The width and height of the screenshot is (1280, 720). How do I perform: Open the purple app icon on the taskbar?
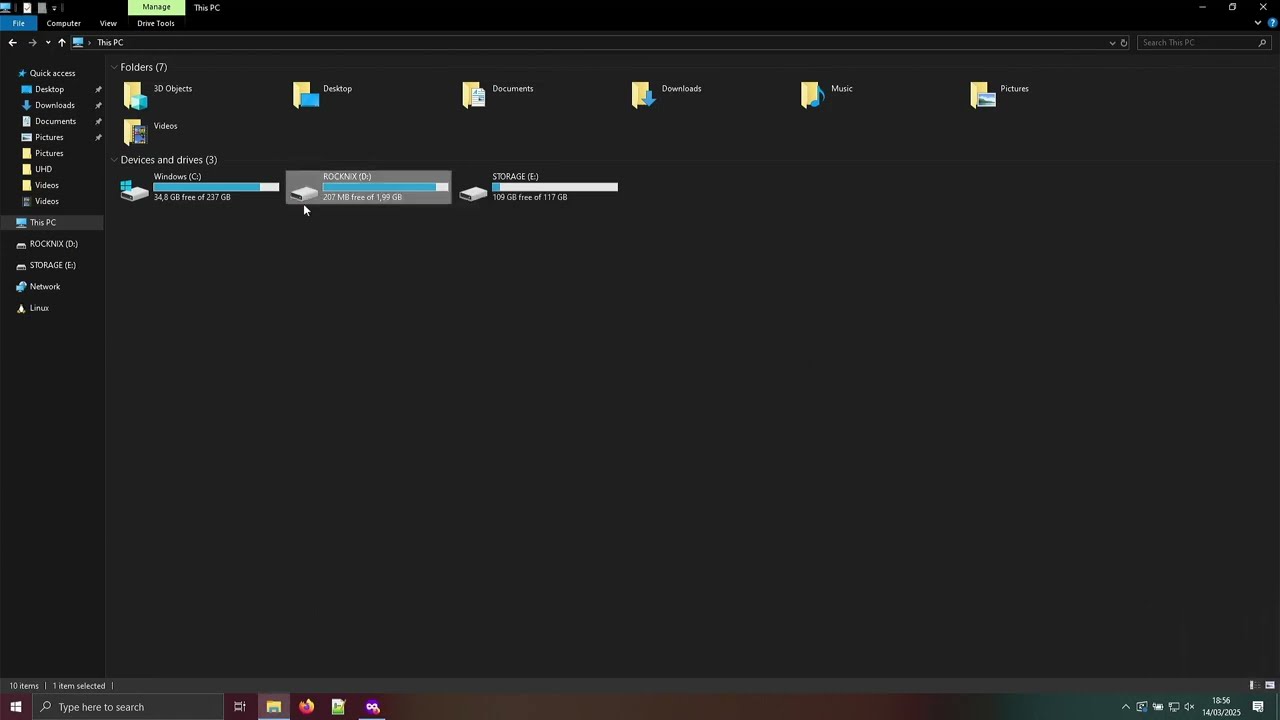[372, 707]
